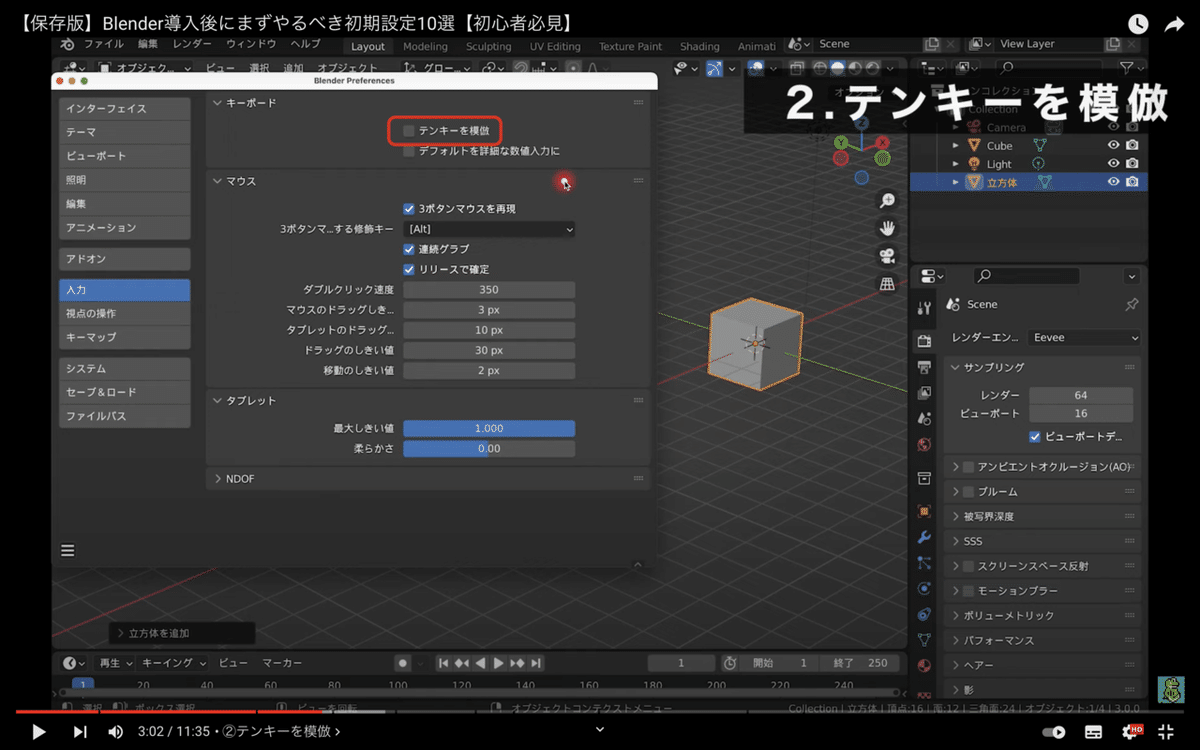Open Modifier properties wrench icon
This screenshot has height=750, width=1200.
(924, 537)
